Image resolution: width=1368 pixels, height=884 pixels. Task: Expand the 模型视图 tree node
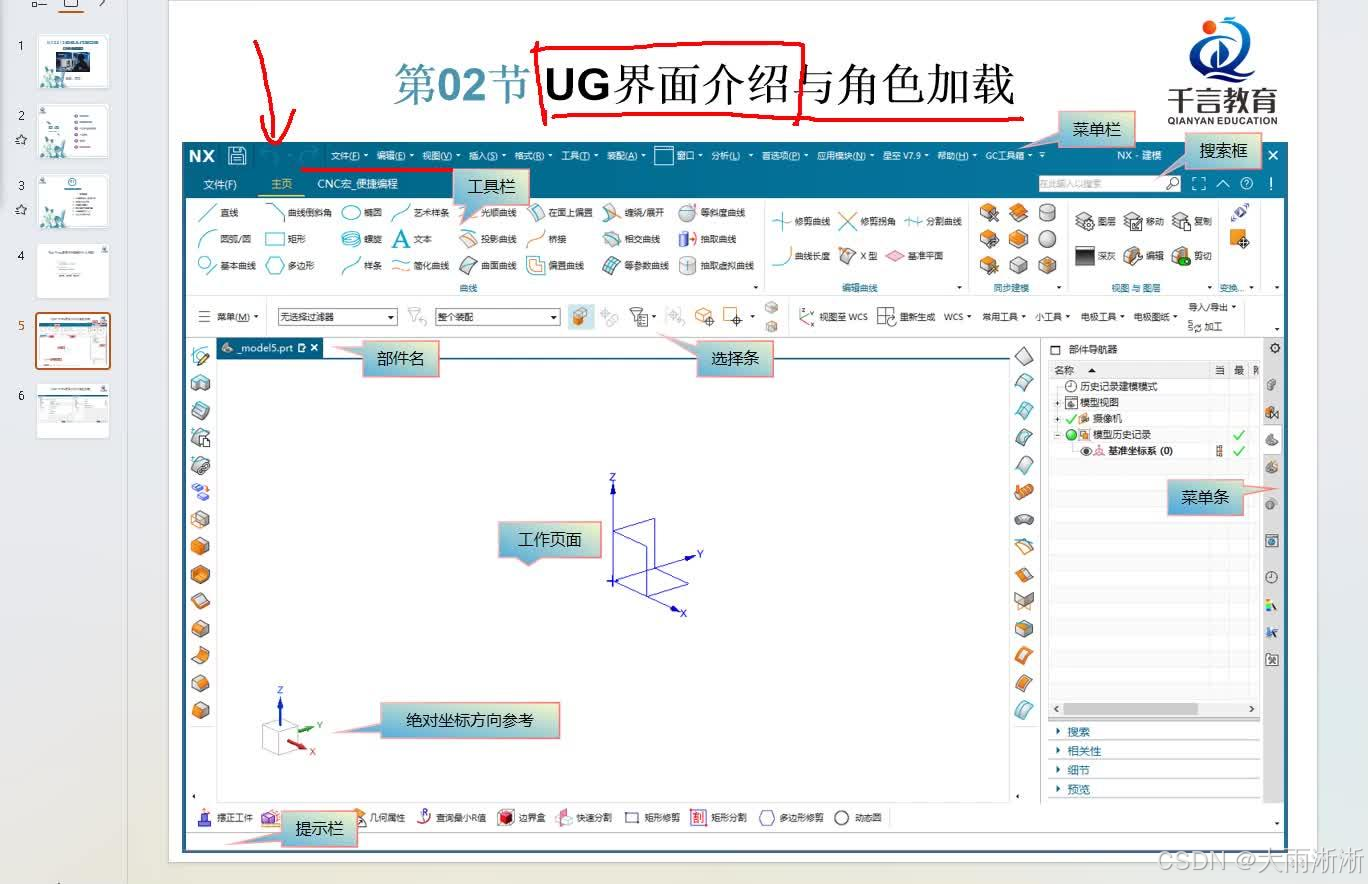pyautogui.click(x=1058, y=402)
